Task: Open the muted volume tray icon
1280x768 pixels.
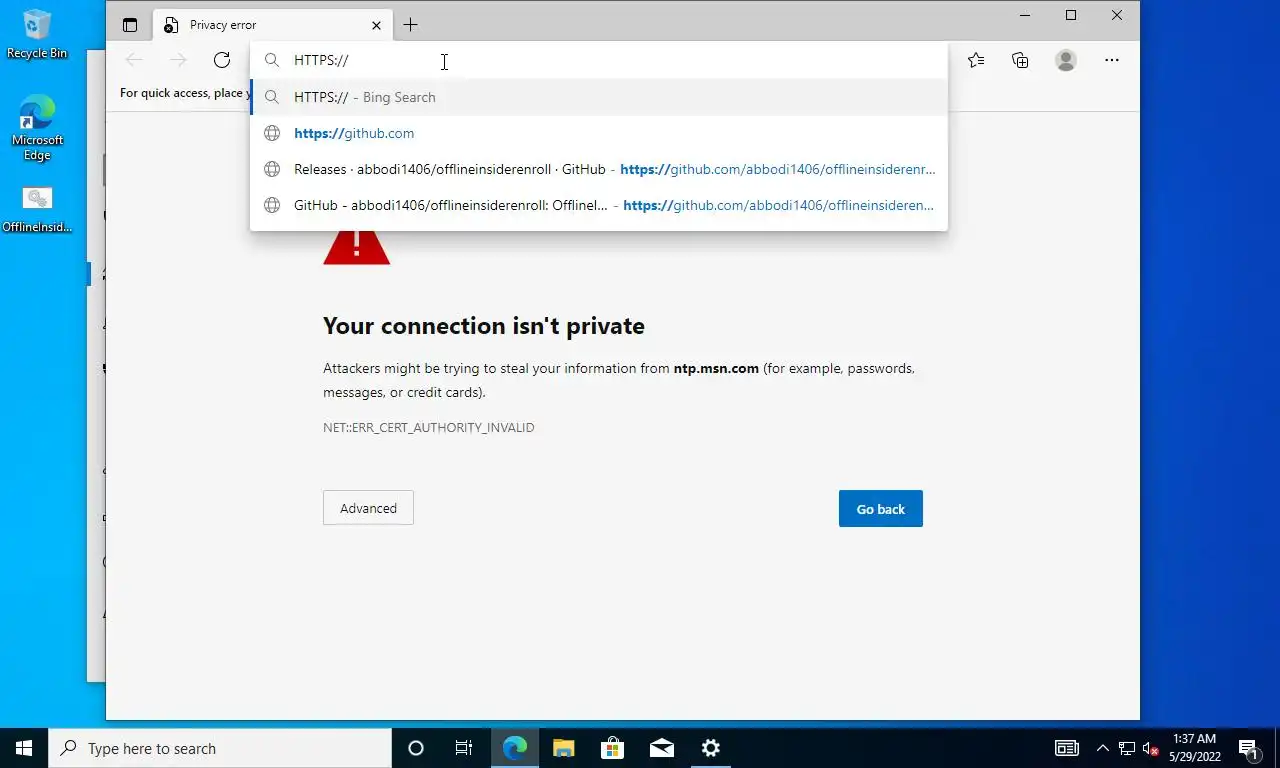Action: [x=1150, y=748]
